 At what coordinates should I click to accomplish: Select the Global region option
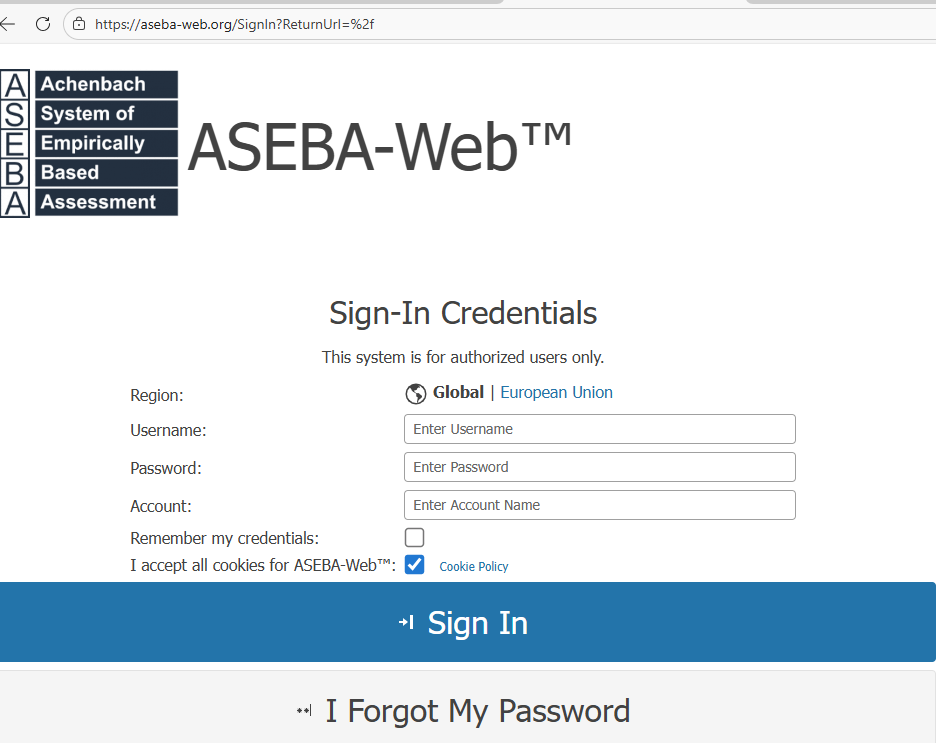pos(458,393)
